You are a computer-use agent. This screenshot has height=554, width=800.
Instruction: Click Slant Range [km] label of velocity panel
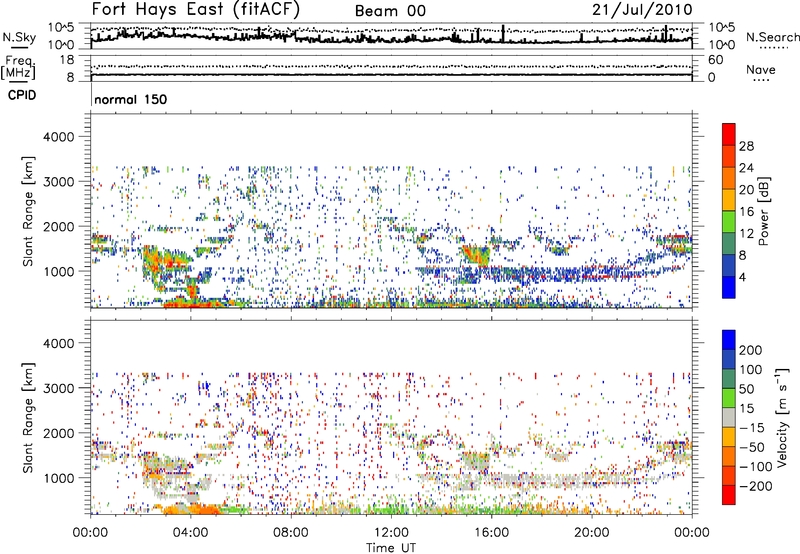[x=28, y=418]
